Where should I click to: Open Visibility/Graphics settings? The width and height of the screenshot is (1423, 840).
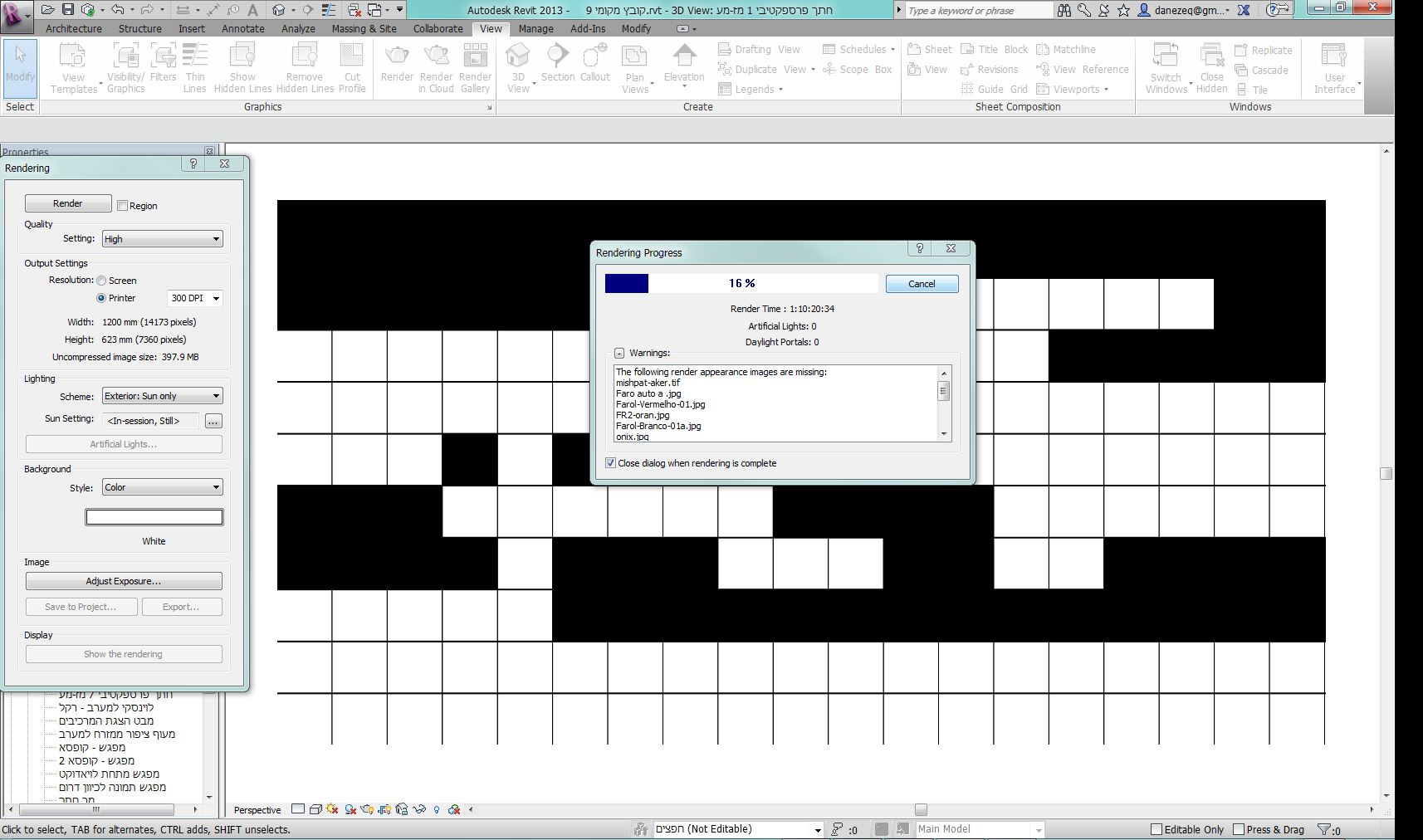126,67
